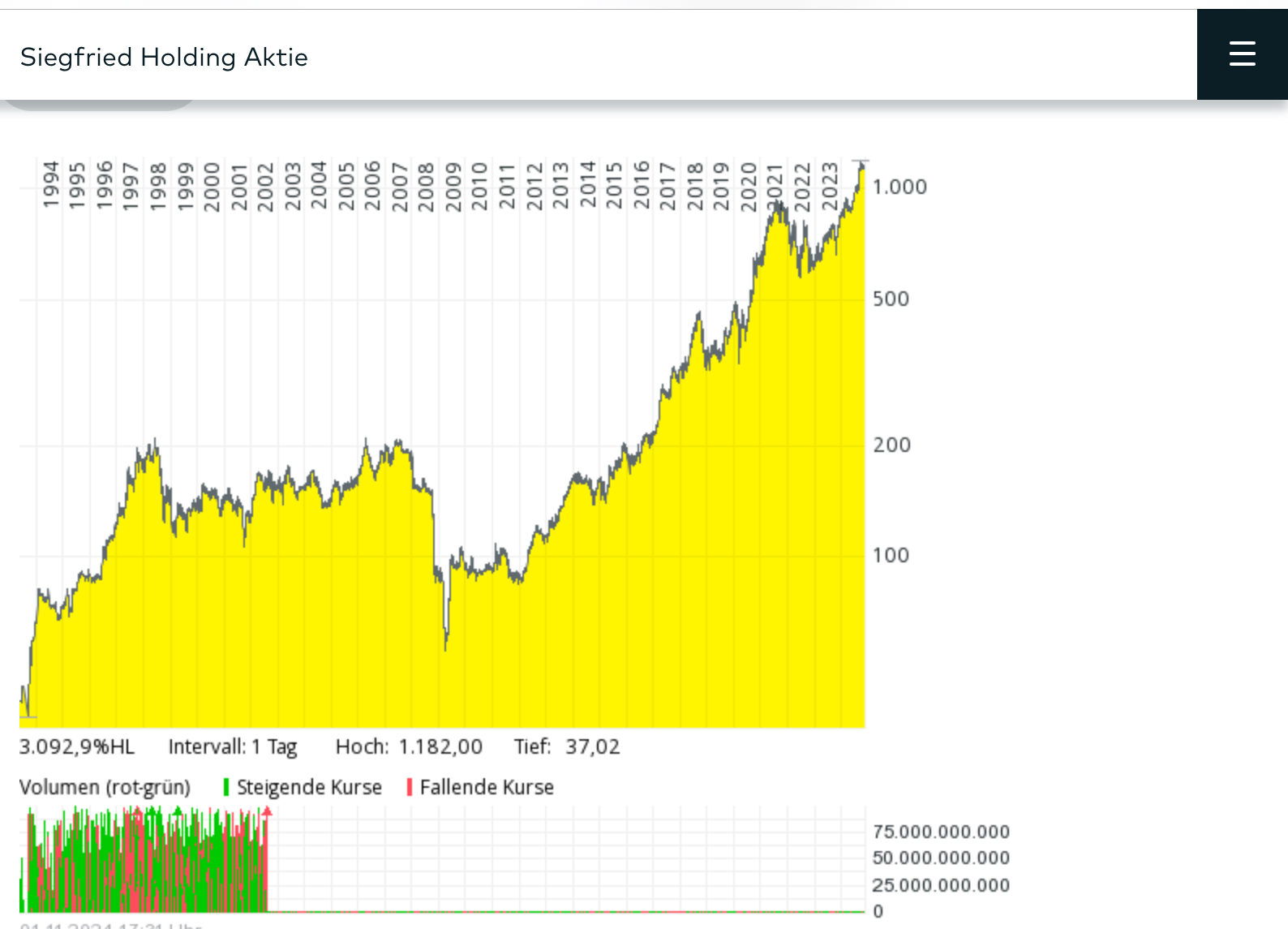This screenshot has height=929, width=1288.
Task: Click the 1994 year label on chart
Action: point(51,185)
